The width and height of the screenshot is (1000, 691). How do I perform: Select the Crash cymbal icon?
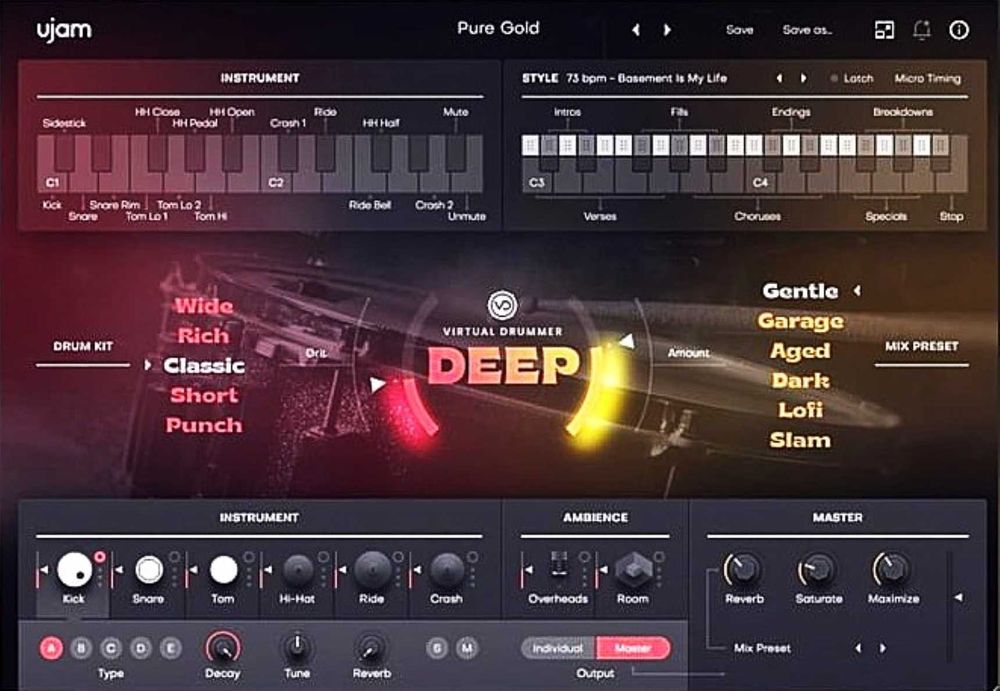pos(446,569)
